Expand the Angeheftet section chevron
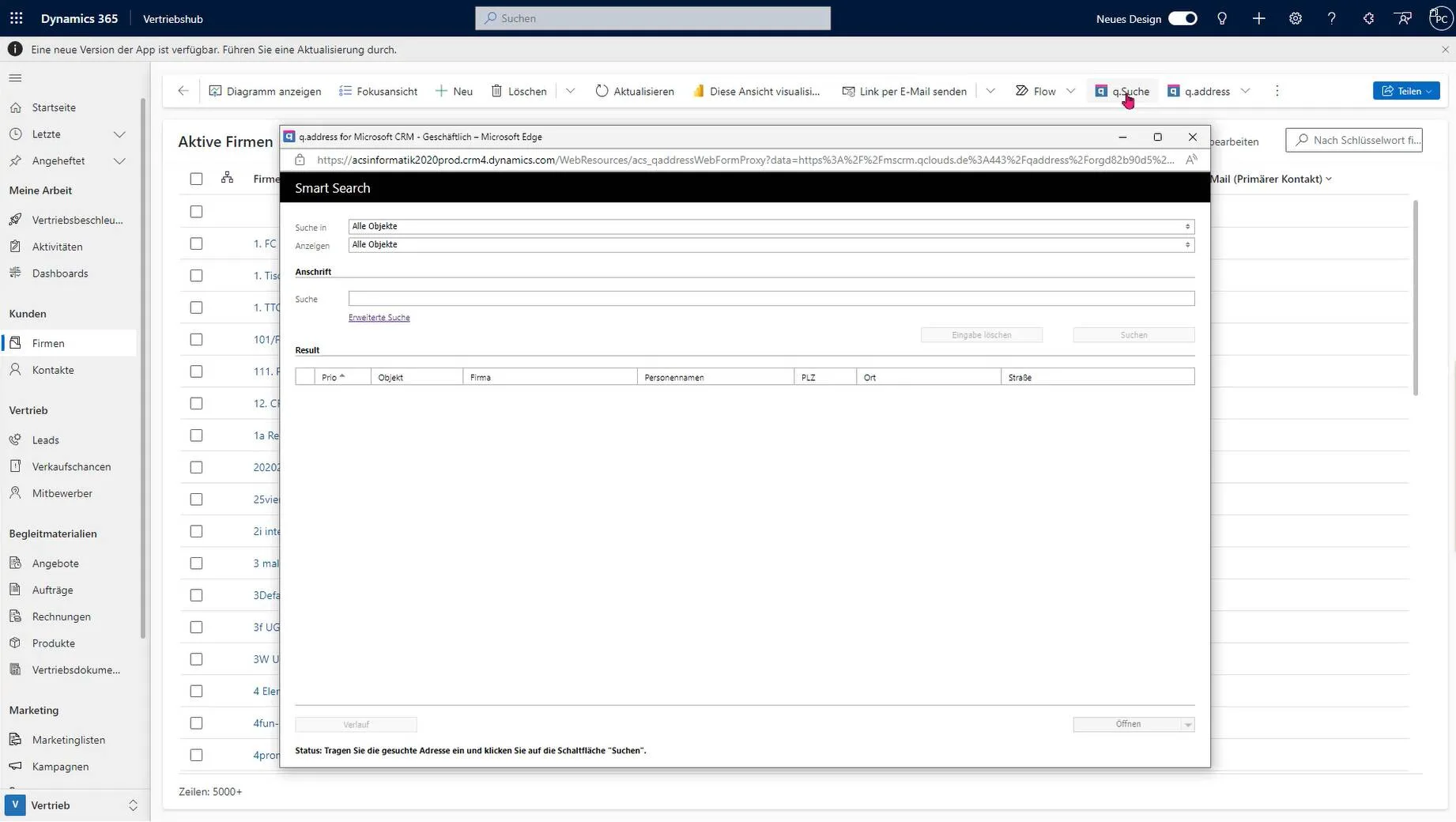 (119, 160)
